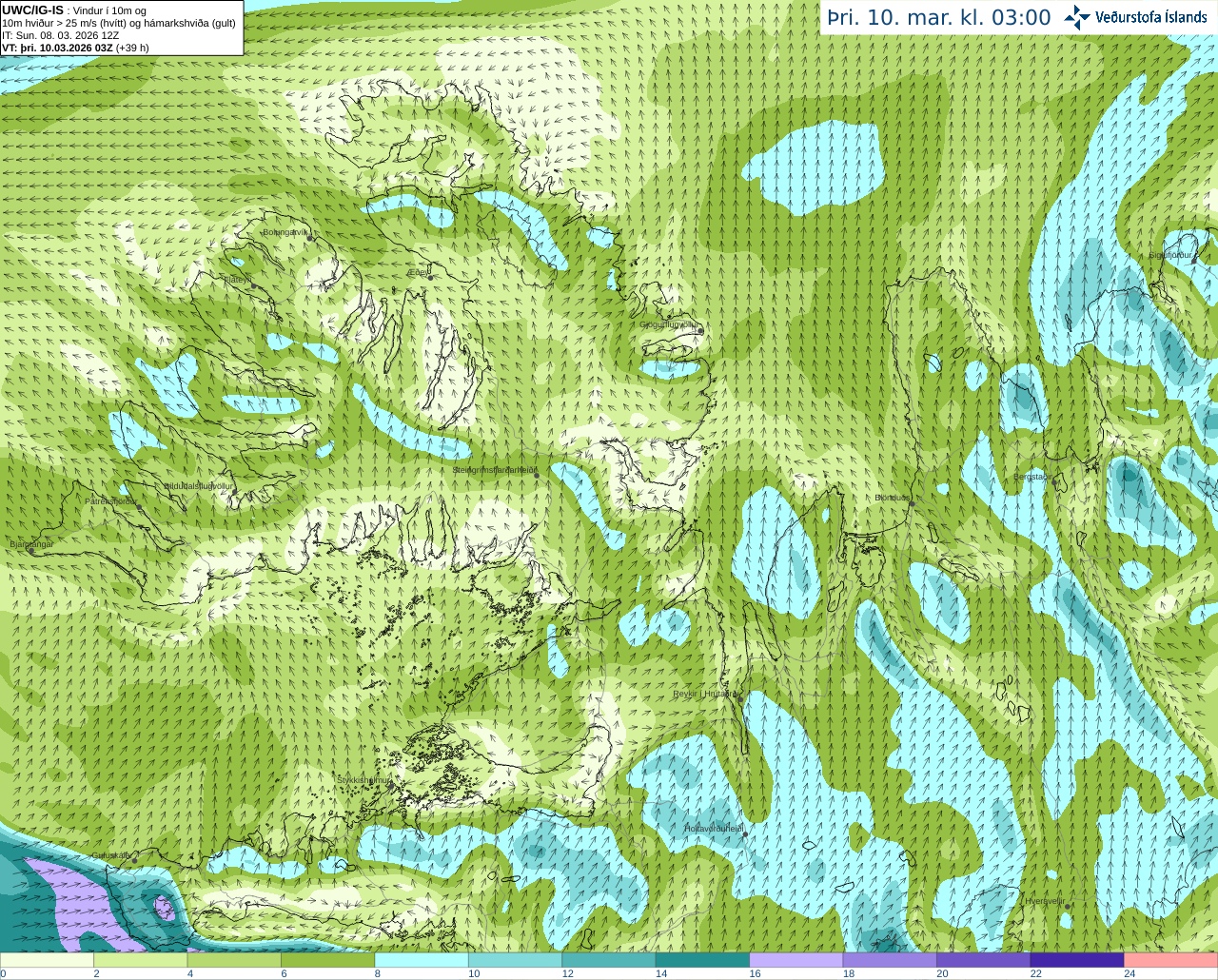
Task: Click the Hveravellir station marker dot
Action: (1068, 906)
